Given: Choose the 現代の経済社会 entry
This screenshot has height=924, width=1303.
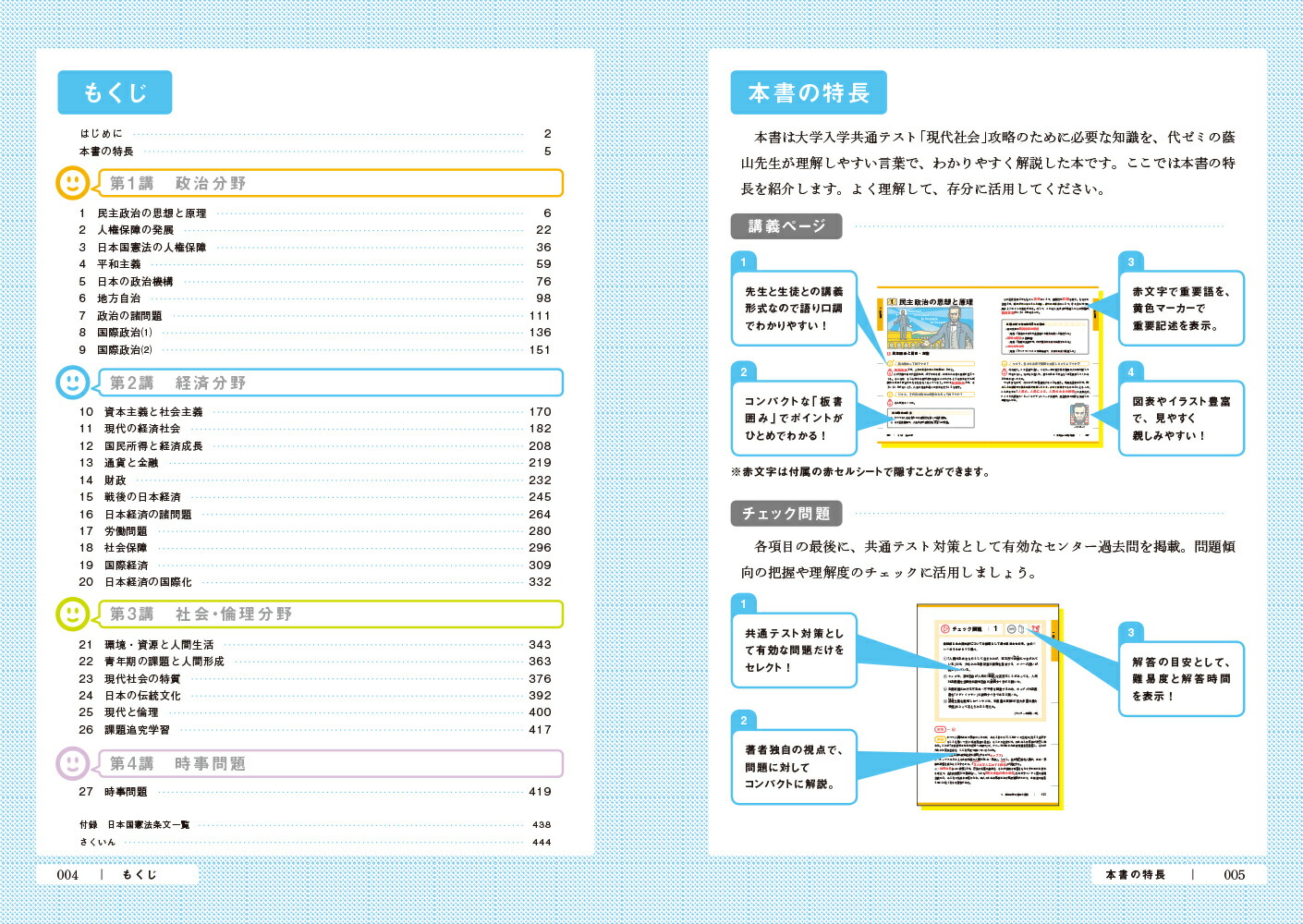Looking at the screenshot, I should 315,429.
